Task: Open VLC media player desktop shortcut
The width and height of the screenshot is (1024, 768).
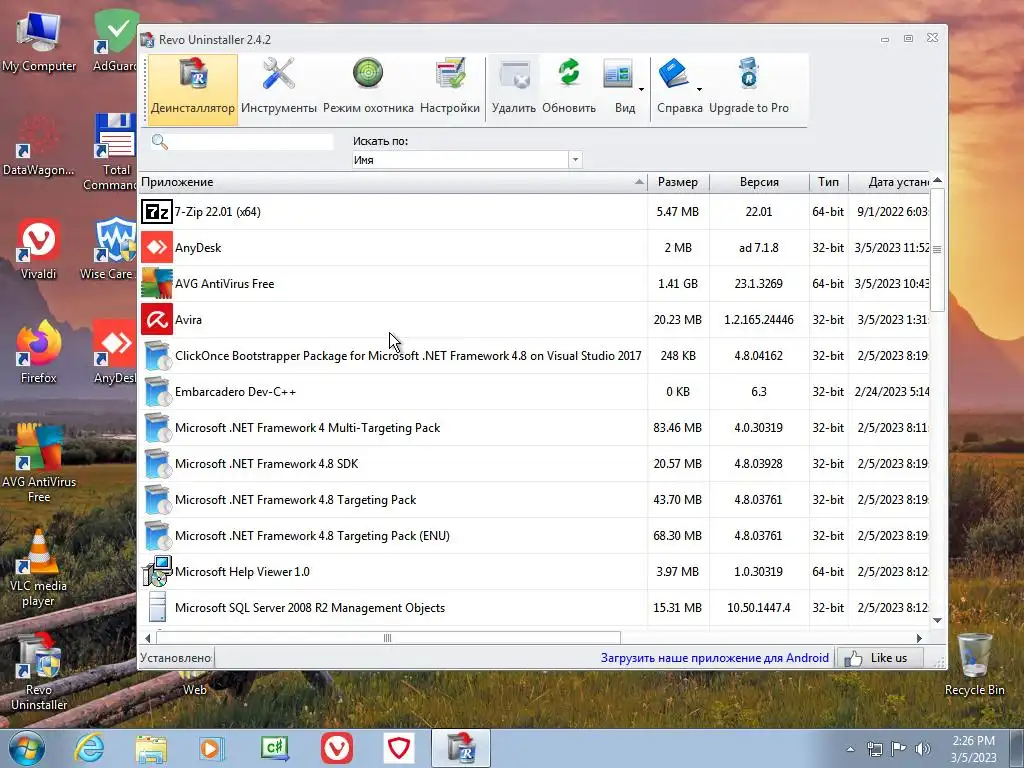Action: click(39, 568)
